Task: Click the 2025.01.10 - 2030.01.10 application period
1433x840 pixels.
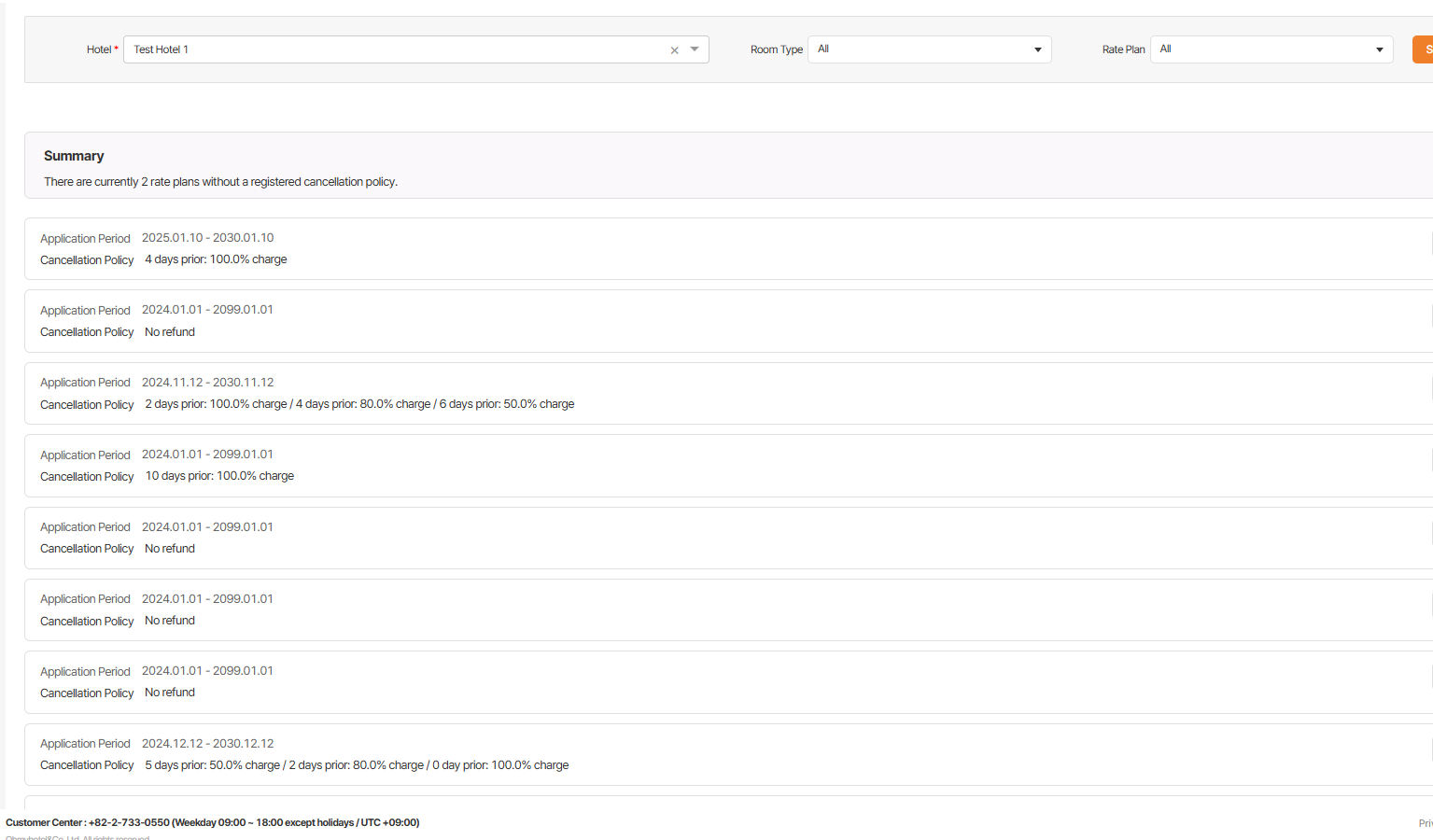Action: tap(207, 238)
